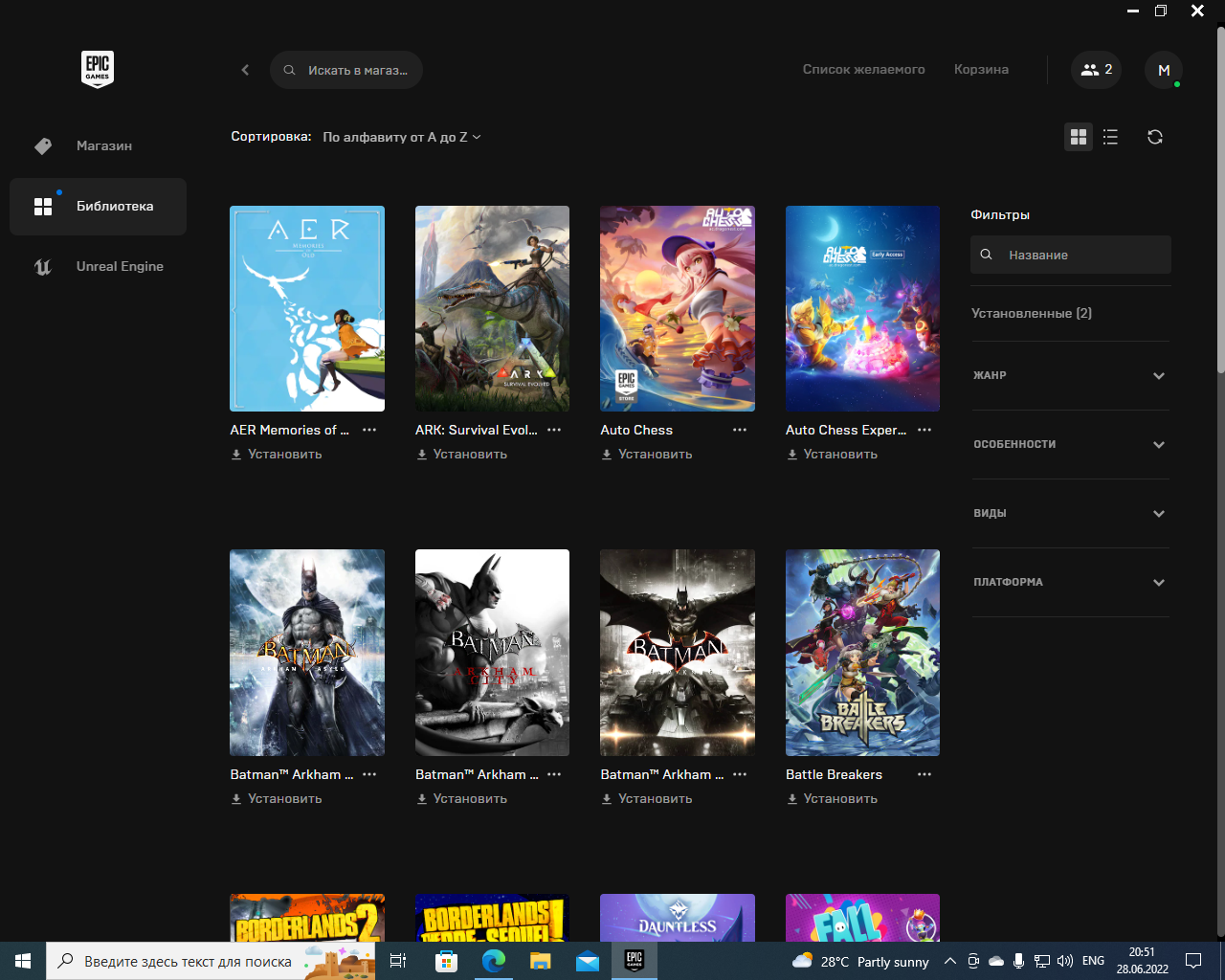
Task: Switch library to grid view
Action: point(1079,137)
